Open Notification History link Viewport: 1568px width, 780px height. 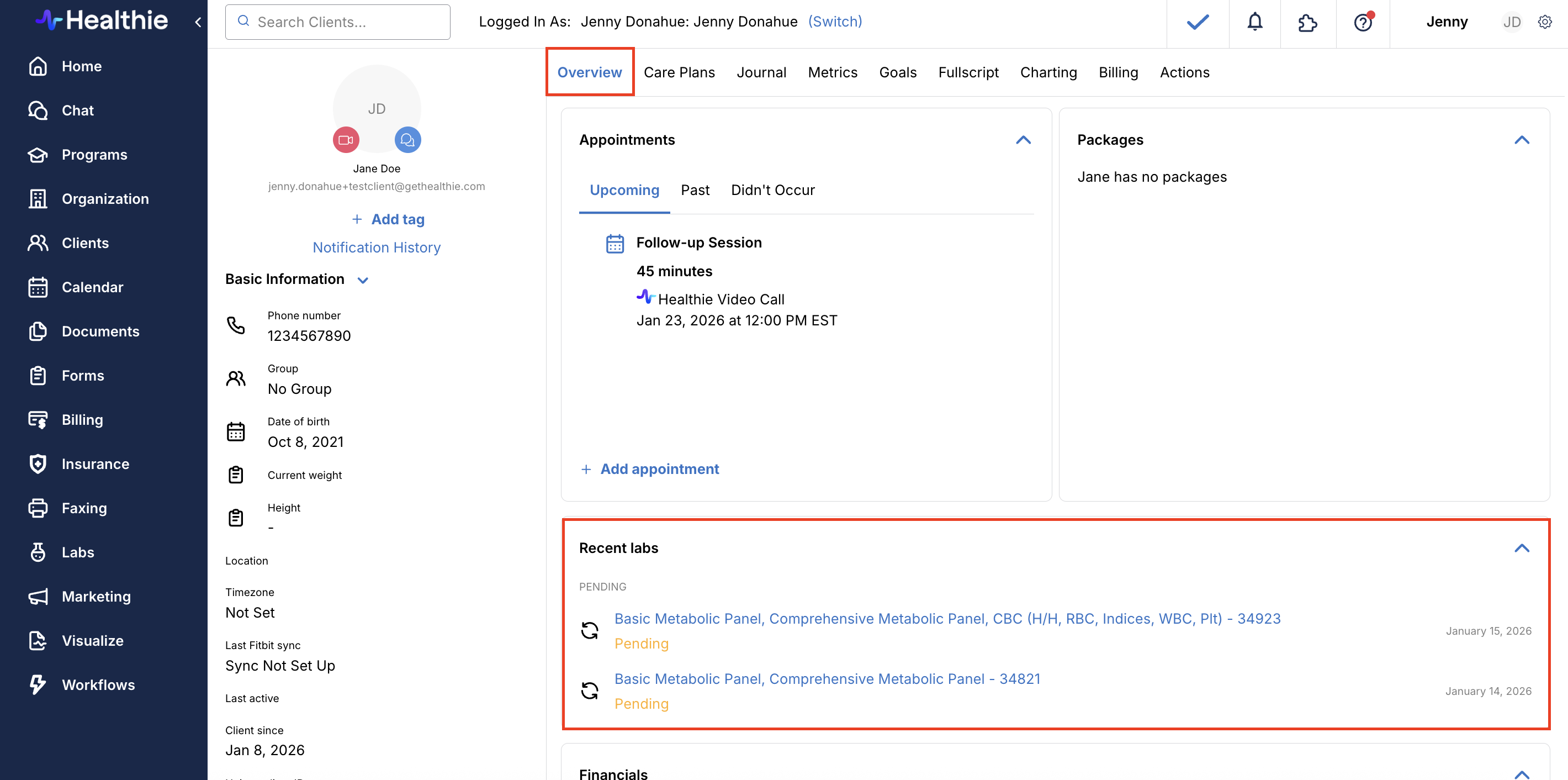coord(376,247)
